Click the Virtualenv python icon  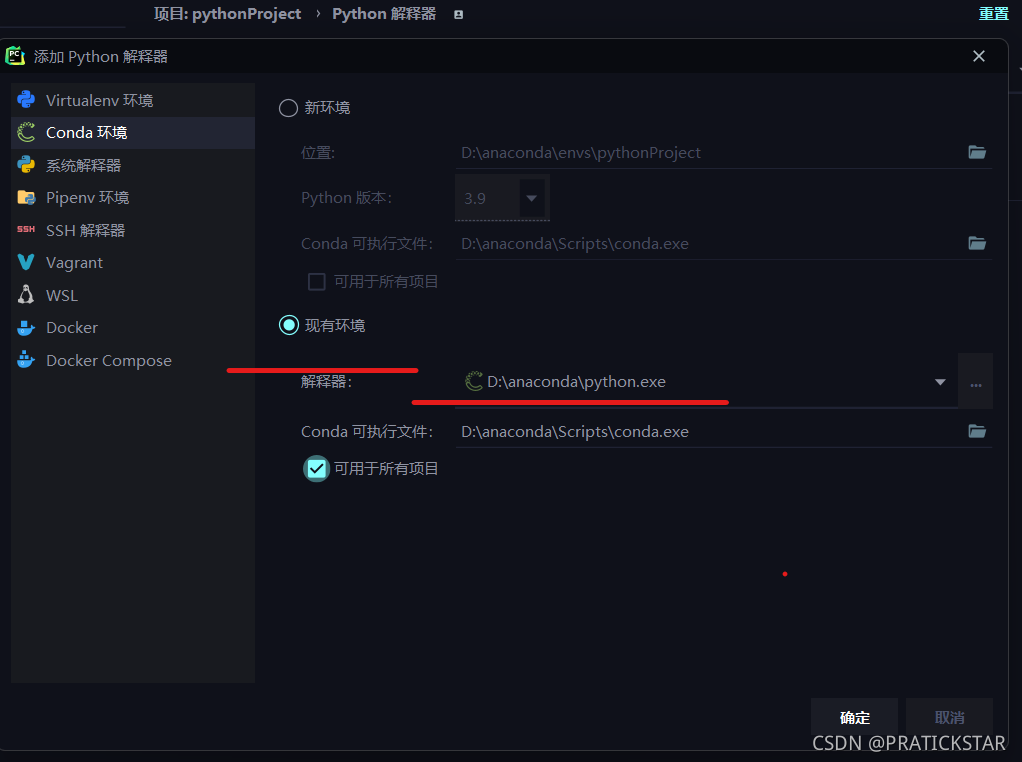point(26,100)
